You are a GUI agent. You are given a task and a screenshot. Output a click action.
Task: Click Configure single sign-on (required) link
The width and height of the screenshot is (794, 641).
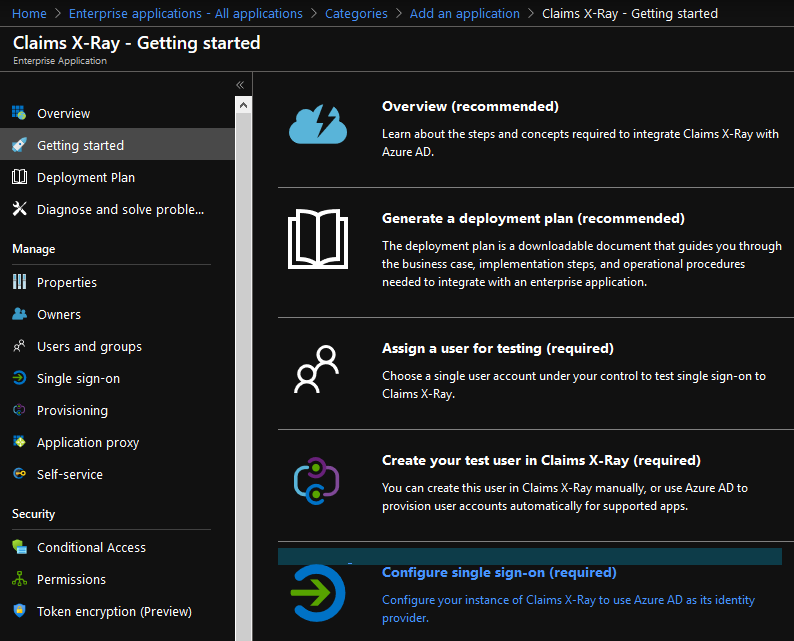[499, 573]
